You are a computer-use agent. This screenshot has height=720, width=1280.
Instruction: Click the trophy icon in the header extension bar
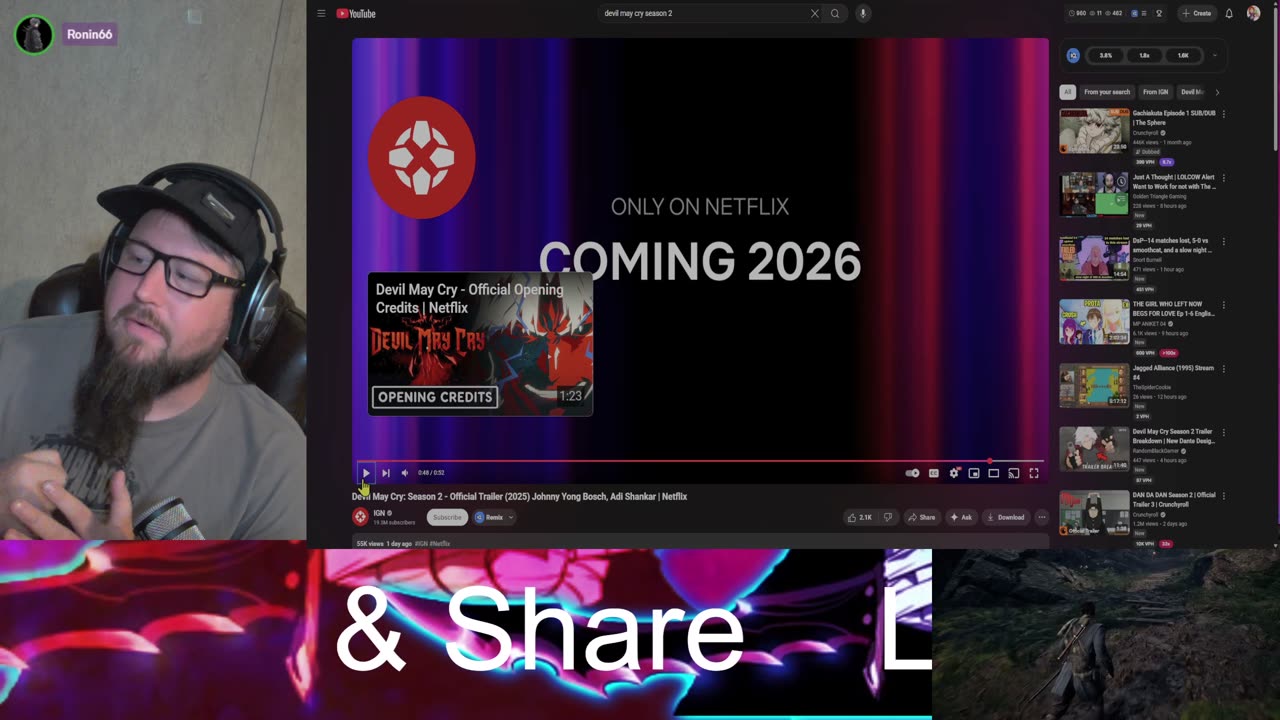click(x=1159, y=13)
